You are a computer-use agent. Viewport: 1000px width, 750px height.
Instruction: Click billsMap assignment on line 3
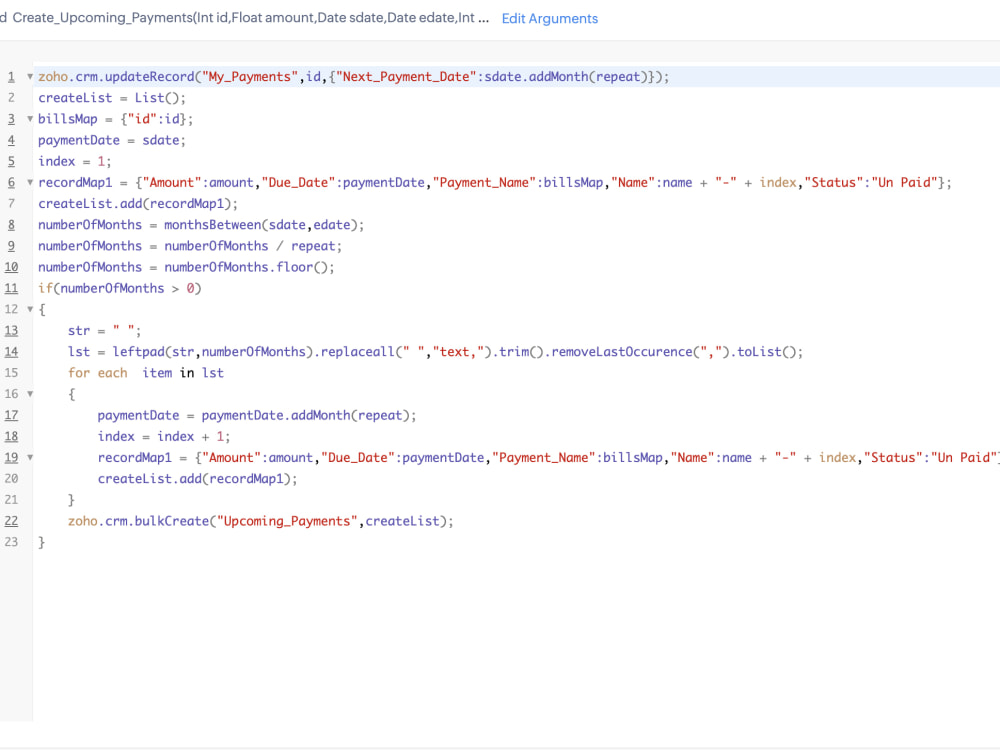(115, 119)
